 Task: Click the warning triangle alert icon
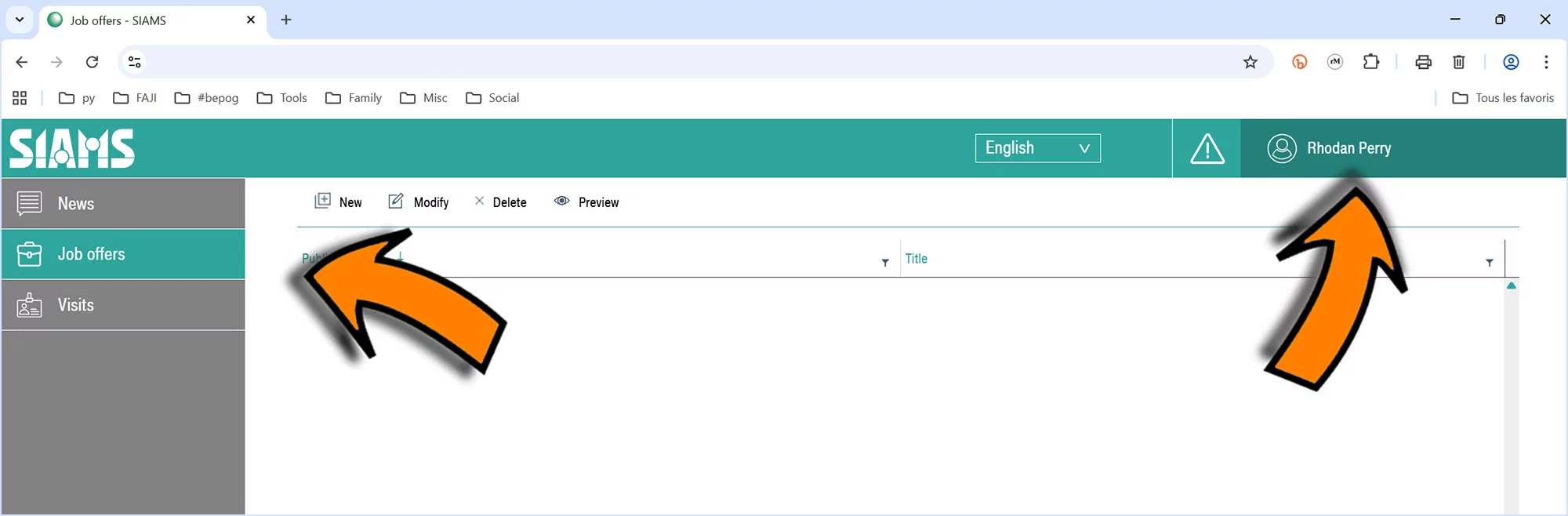(x=1207, y=149)
